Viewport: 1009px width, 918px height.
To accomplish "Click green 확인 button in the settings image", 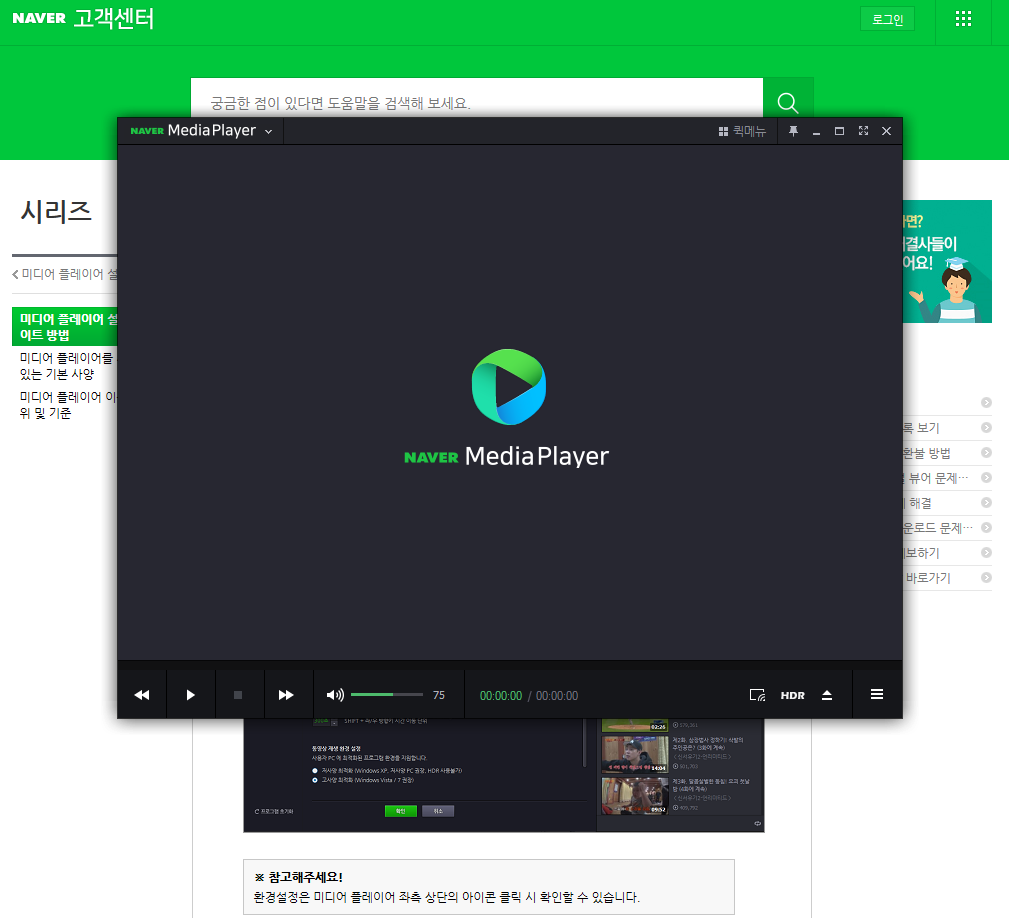I will click(x=400, y=811).
